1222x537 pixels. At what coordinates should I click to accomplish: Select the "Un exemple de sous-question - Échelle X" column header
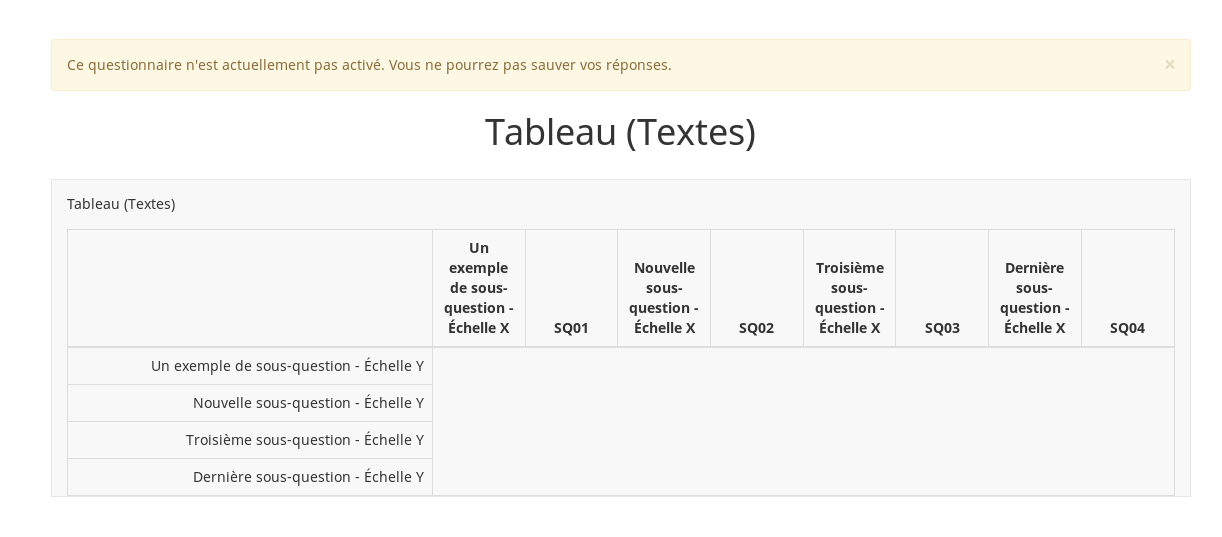click(x=479, y=288)
